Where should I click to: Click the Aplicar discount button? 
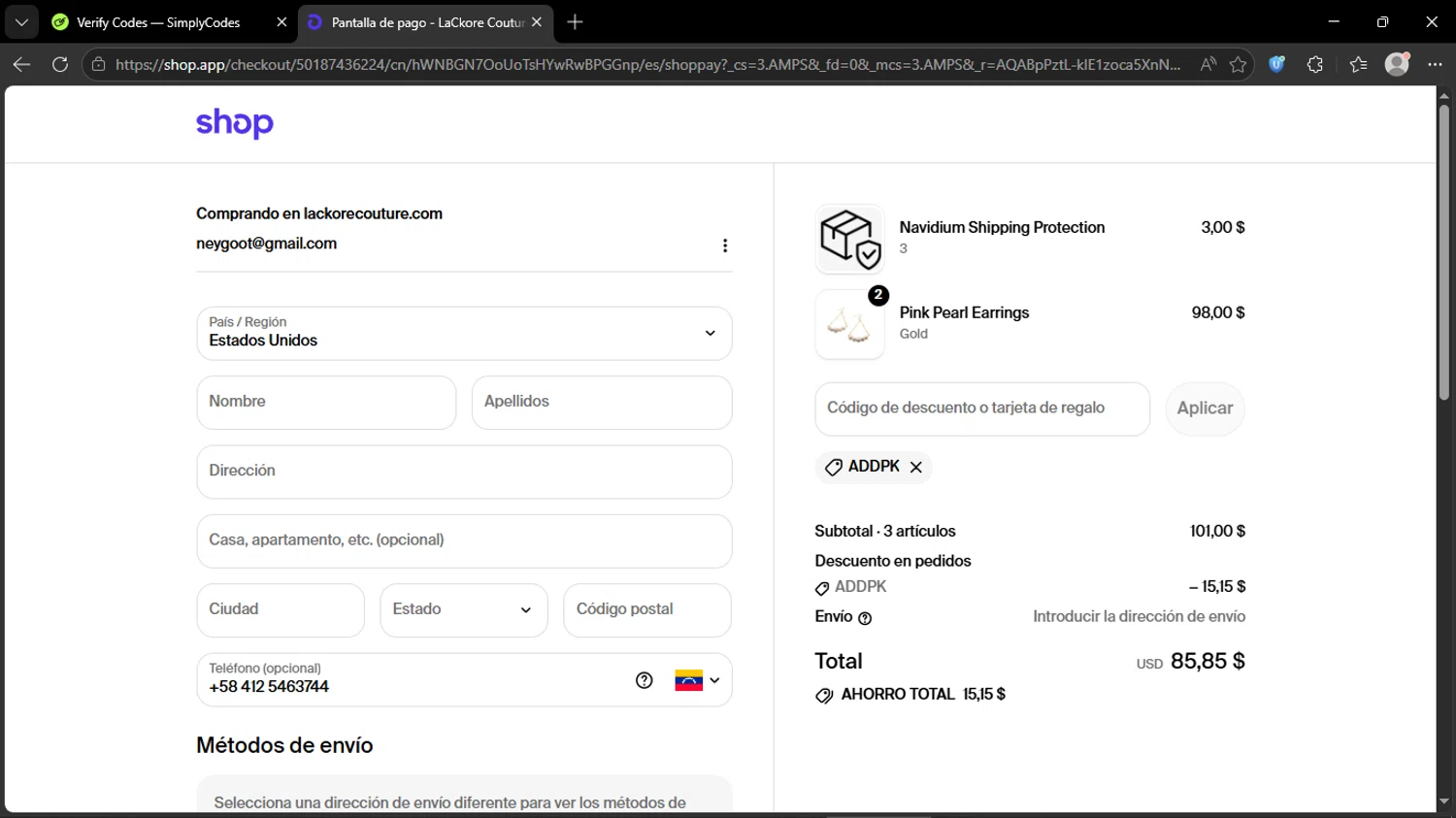(x=1205, y=409)
